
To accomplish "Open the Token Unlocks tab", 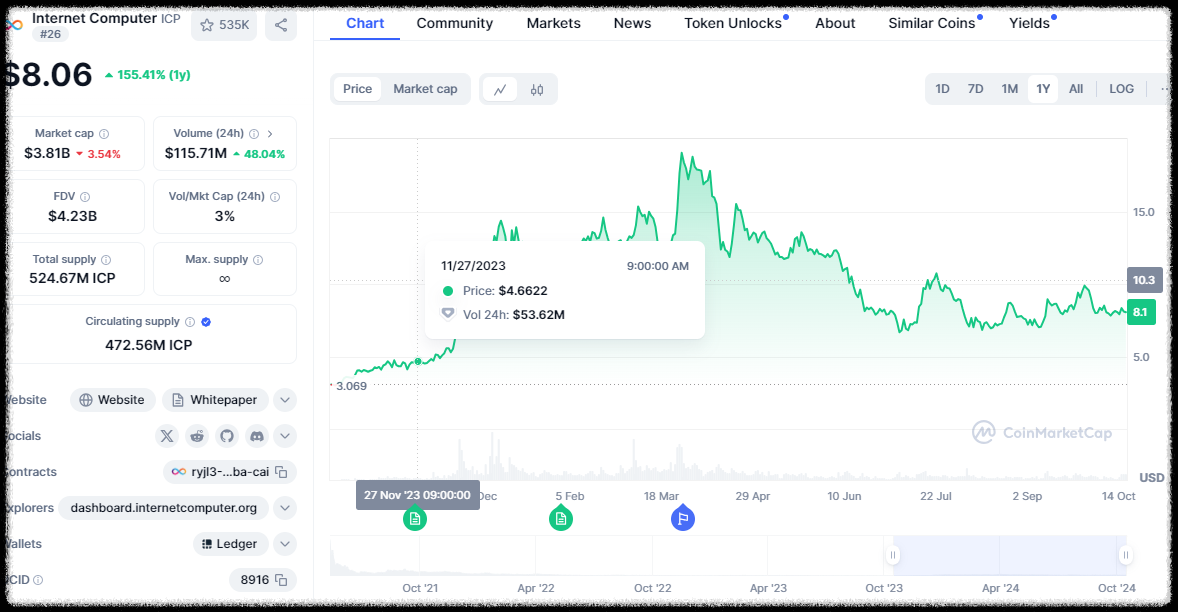I will click(x=733, y=23).
